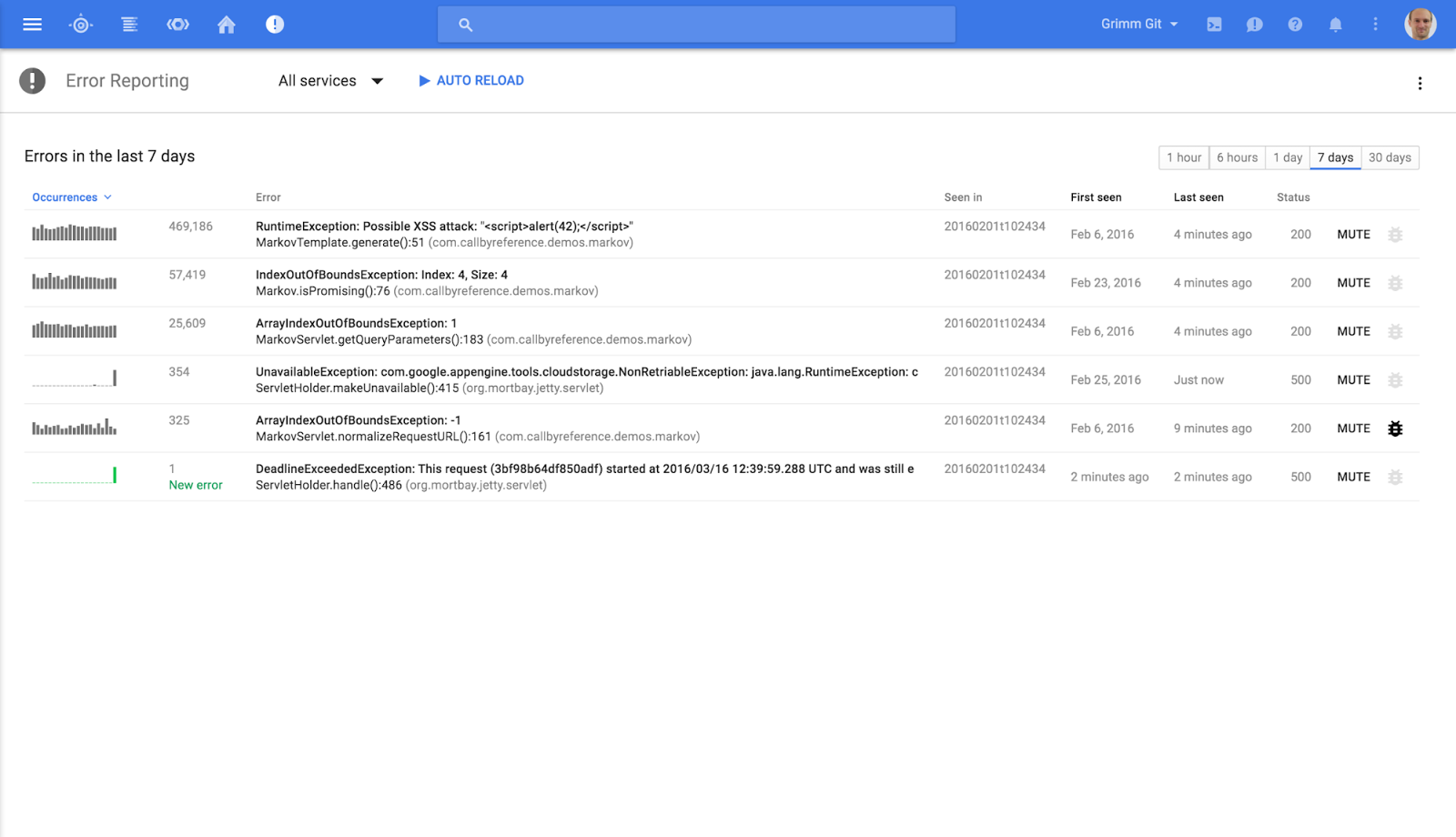Click the Status column header
Image resolution: width=1456 pixels, height=837 pixels.
pyautogui.click(x=1293, y=197)
